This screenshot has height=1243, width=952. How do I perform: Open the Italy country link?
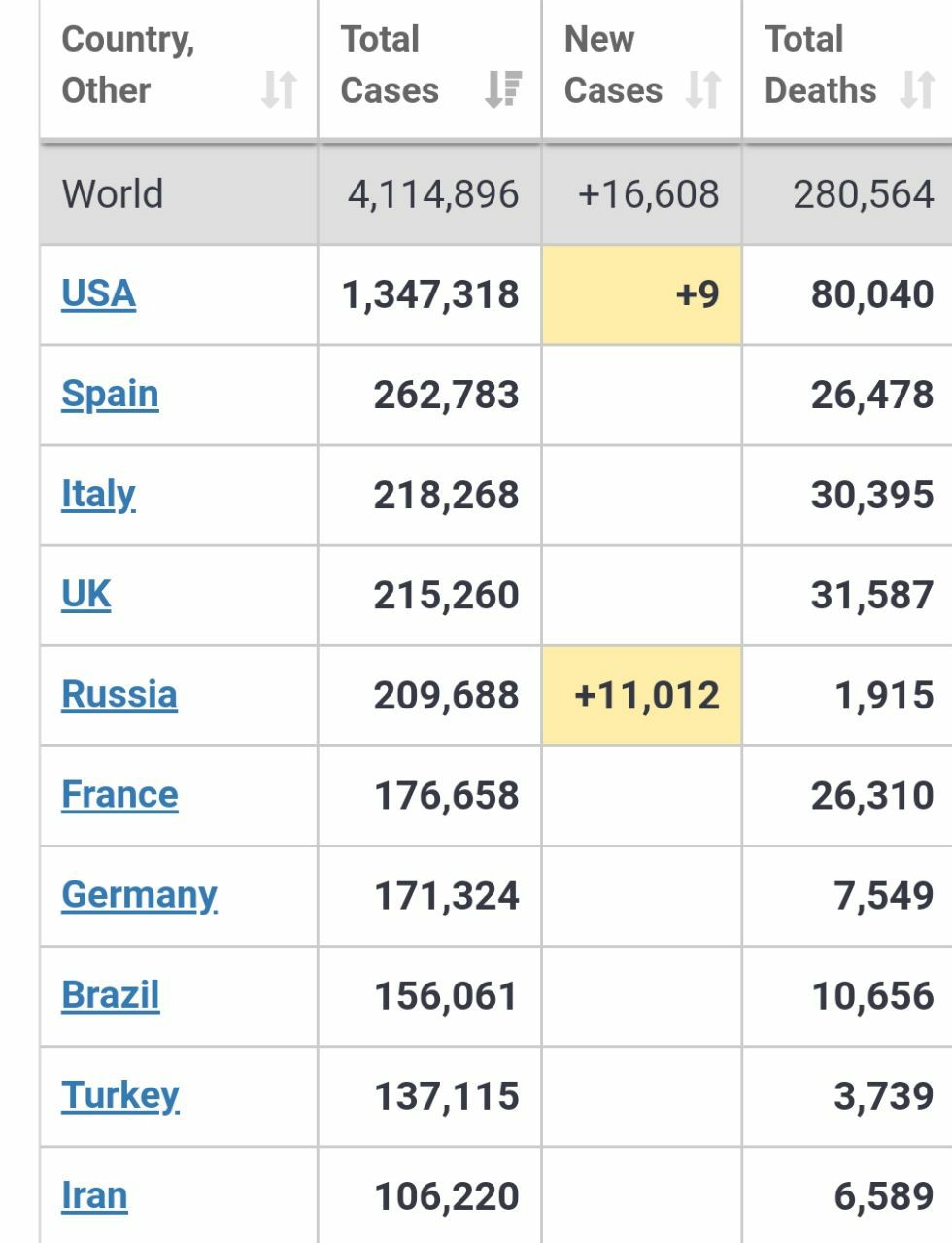tap(98, 494)
